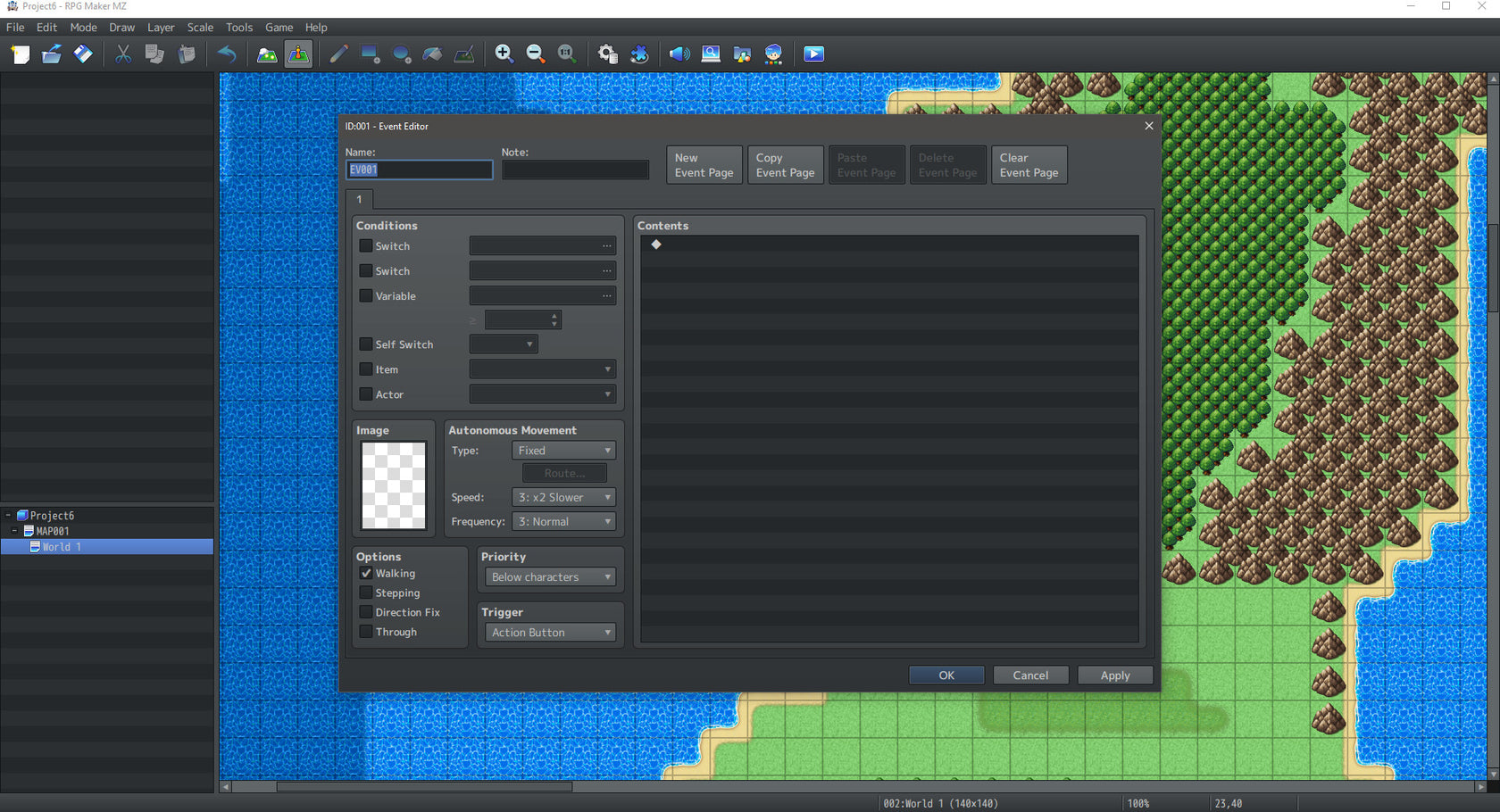Enable the Switch condition checkbox

(x=365, y=245)
